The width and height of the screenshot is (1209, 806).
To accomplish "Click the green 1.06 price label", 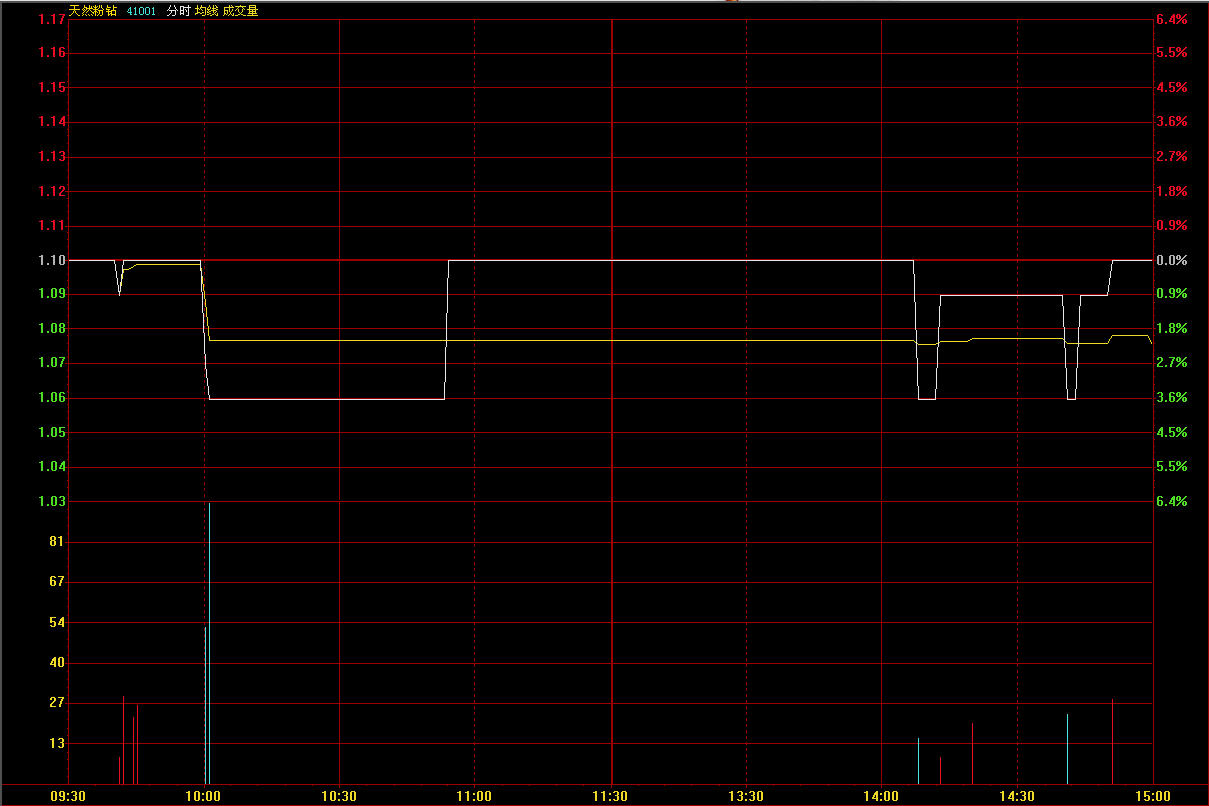I will pos(51,397).
